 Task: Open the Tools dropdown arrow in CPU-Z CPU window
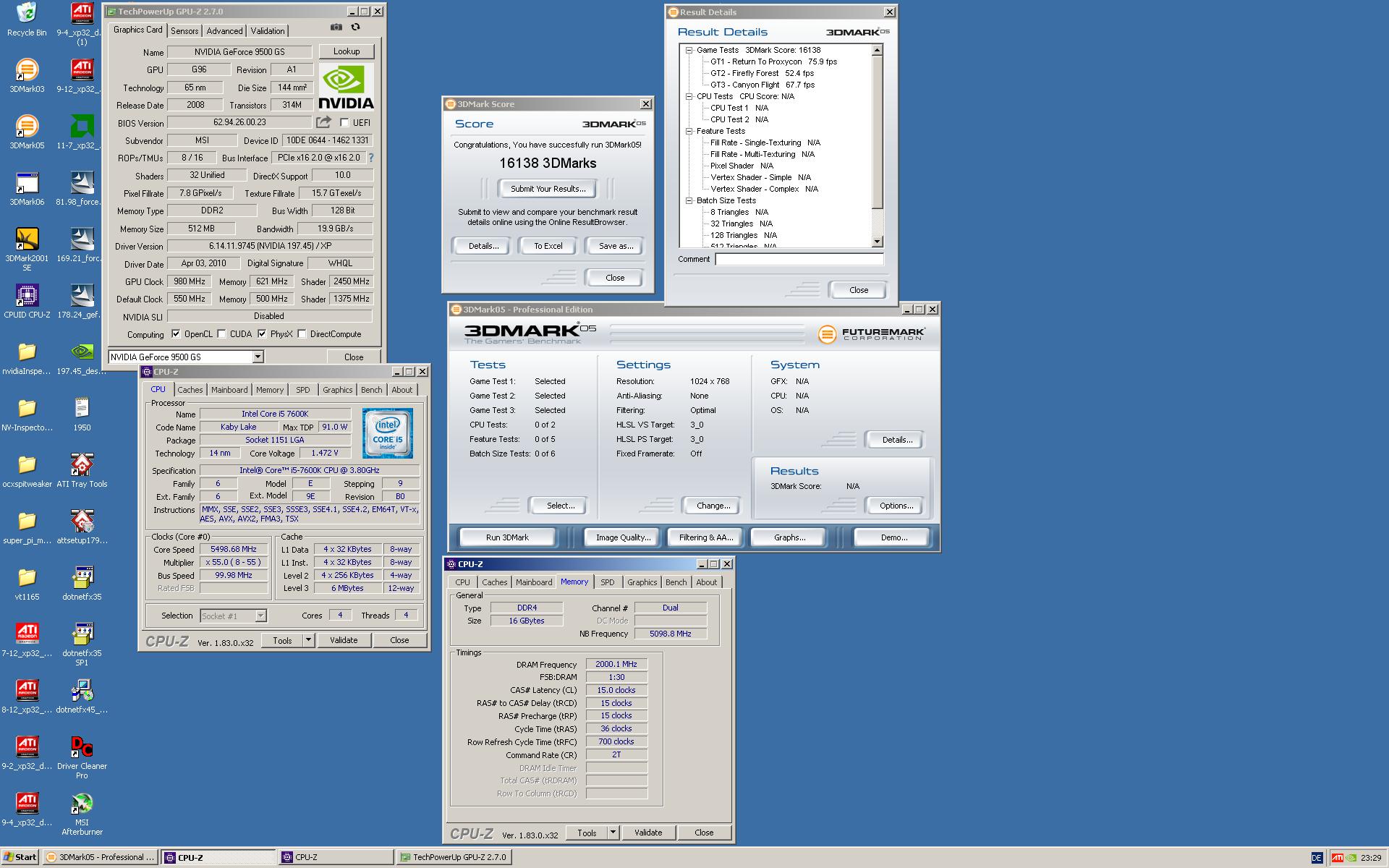309,640
